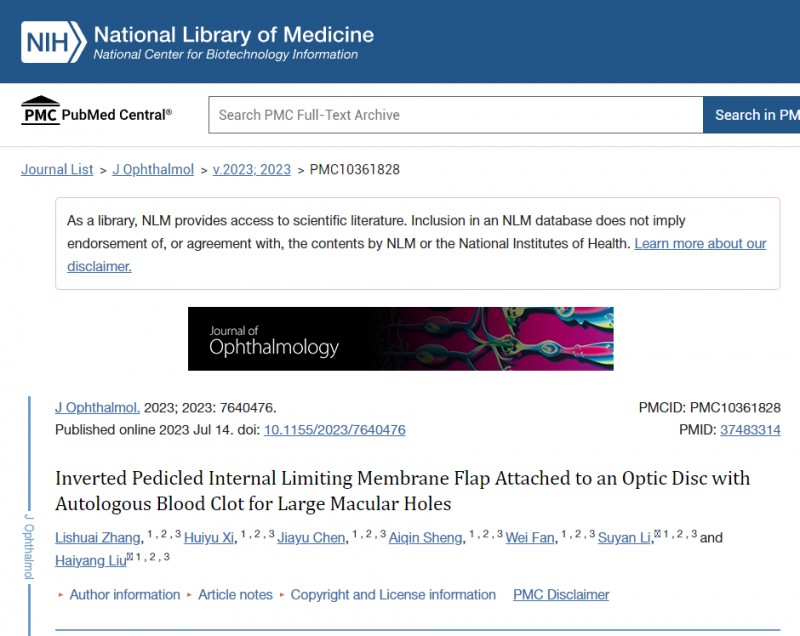Open the DOI link 10.1155/2023/7640476
800x636 pixels.
click(335, 430)
